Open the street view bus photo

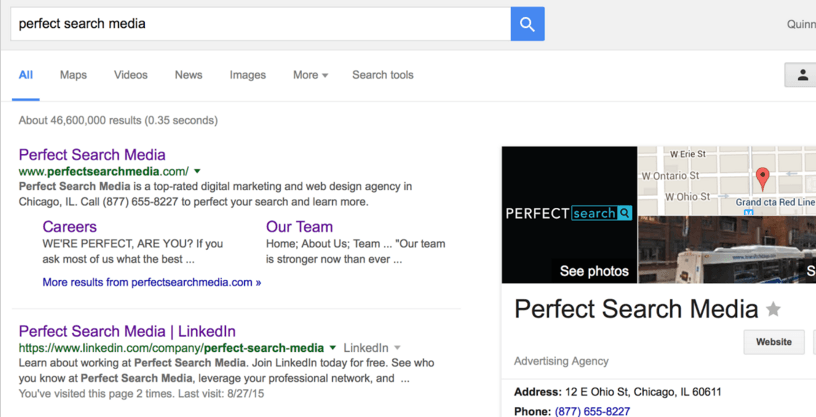coord(727,250)
